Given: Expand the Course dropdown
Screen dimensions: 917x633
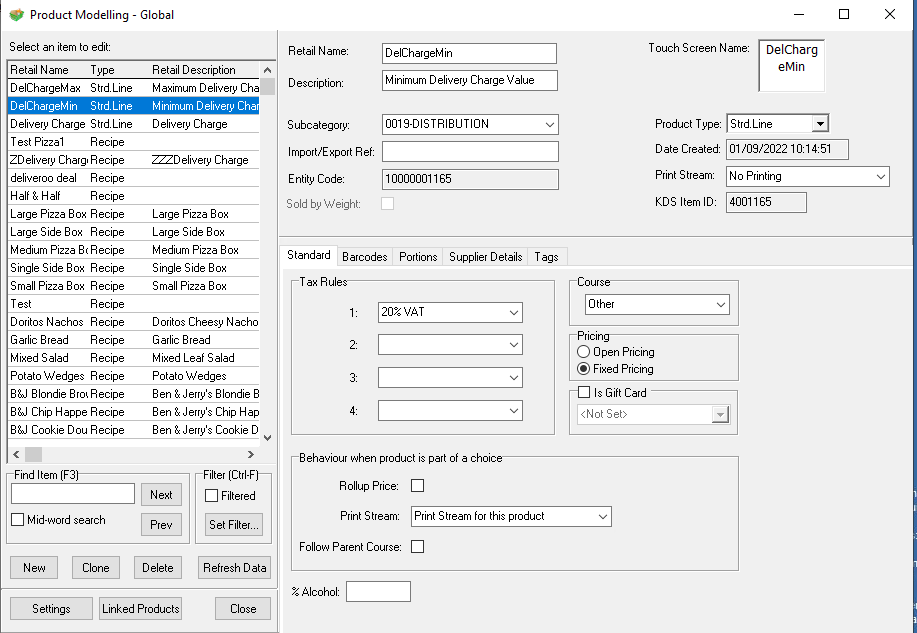Looking at the screenshot, I should [721, 304].
